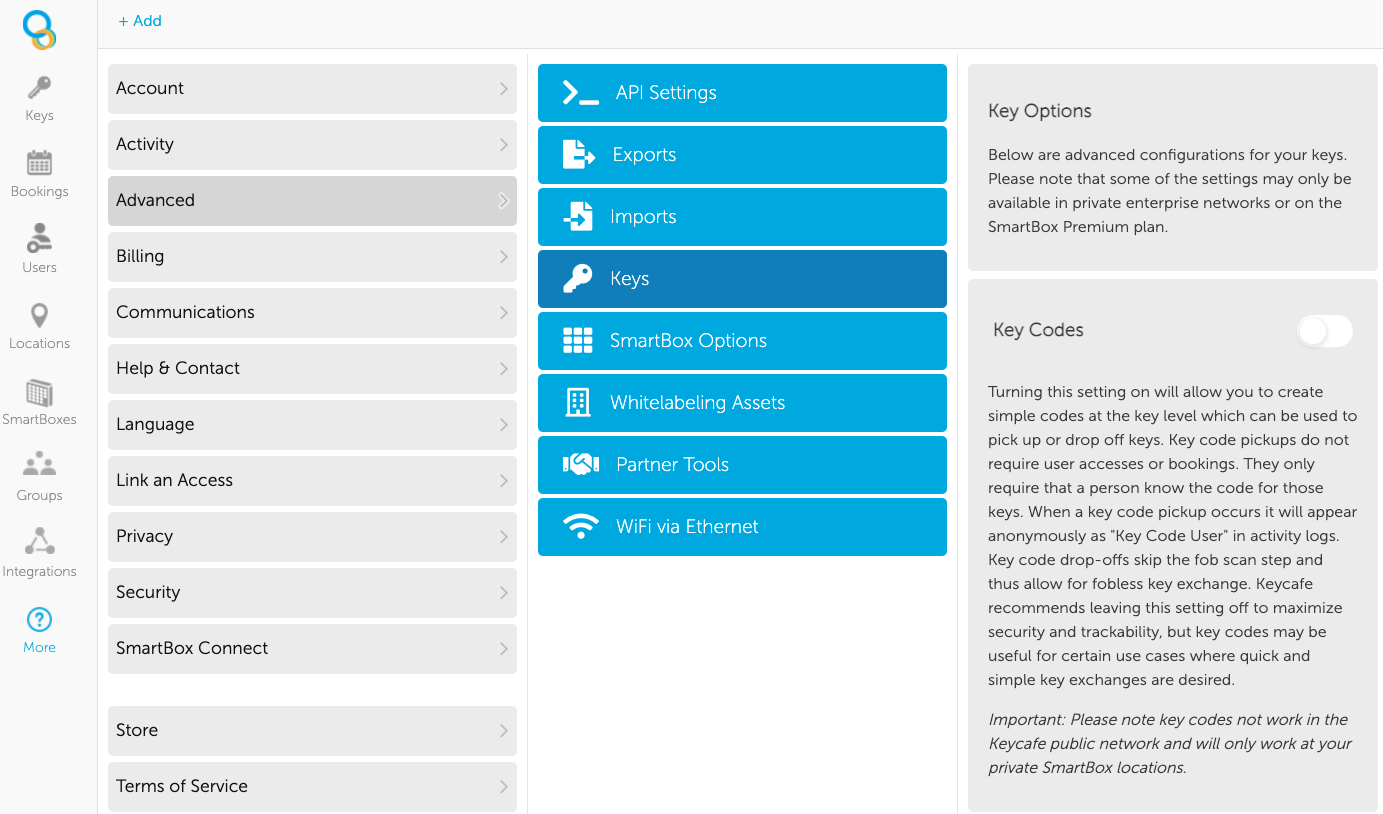Open the Billing menu item

pyautogui.click(x=312, y=257)
